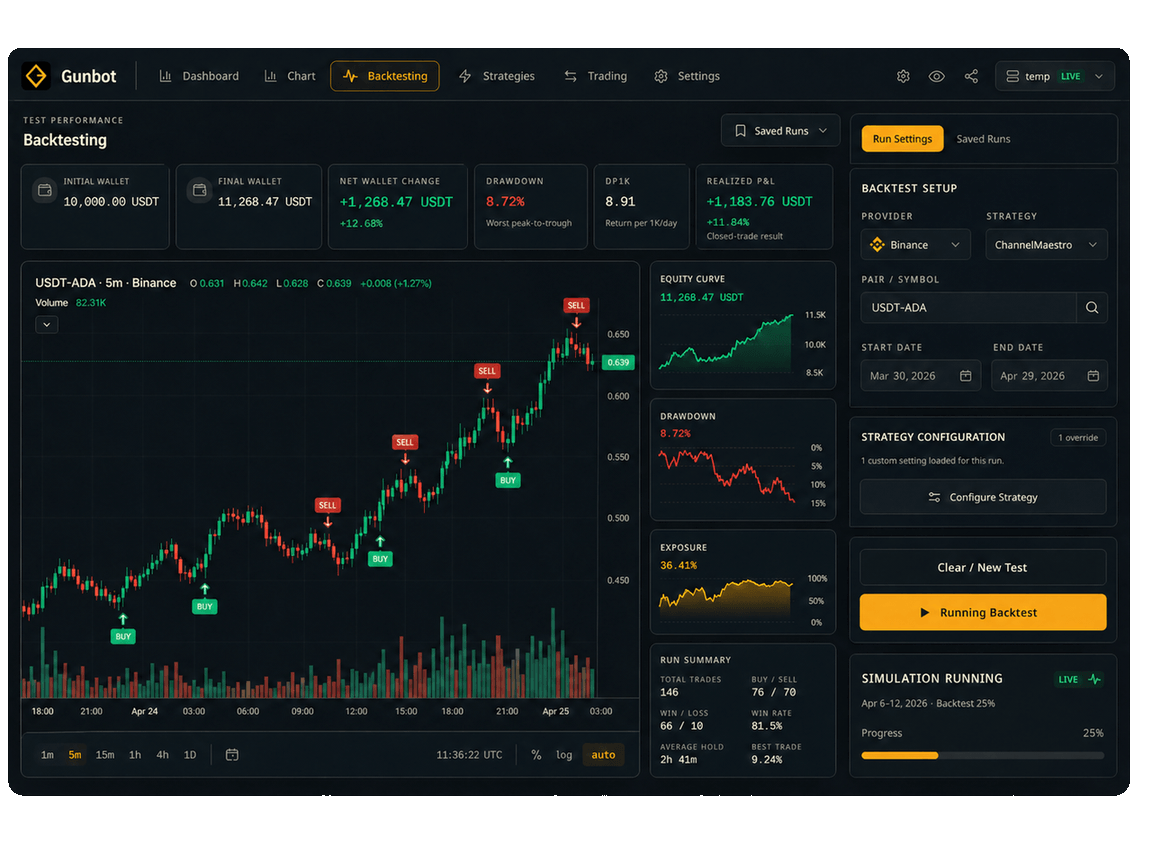Click the USDT-ADA pair input field
This screenshot has height=864, width=1152.
(968, 308)
